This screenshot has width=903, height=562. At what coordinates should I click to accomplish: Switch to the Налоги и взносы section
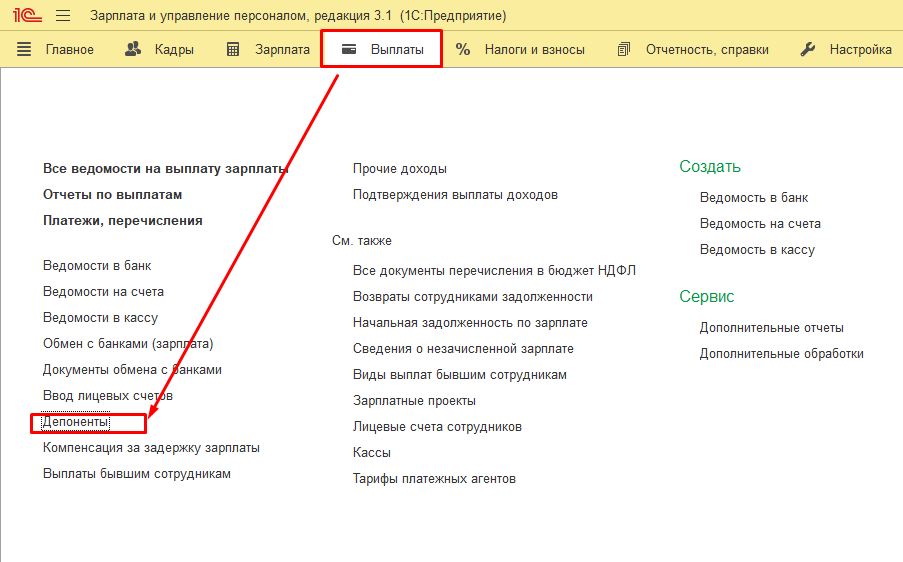click(x=534, y=49)
